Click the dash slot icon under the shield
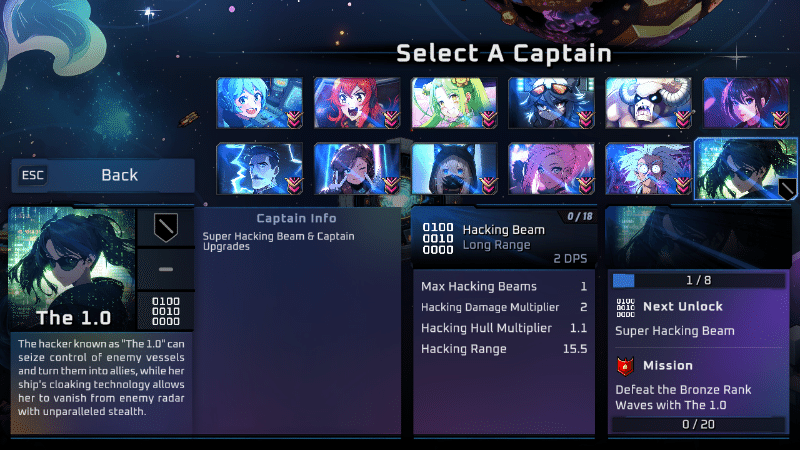 [x=165, y=269]
